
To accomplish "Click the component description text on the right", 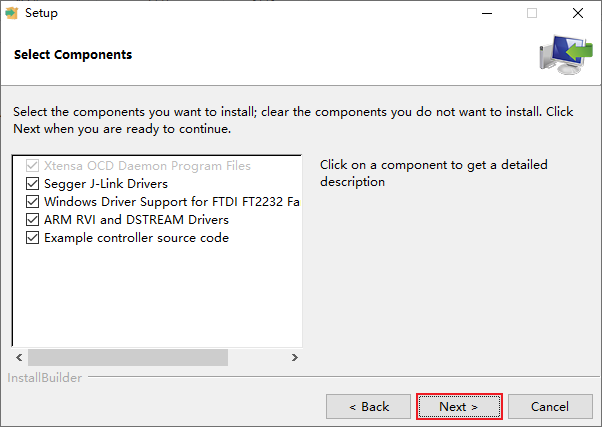I will pyautogui.click(x=434, y=173).
